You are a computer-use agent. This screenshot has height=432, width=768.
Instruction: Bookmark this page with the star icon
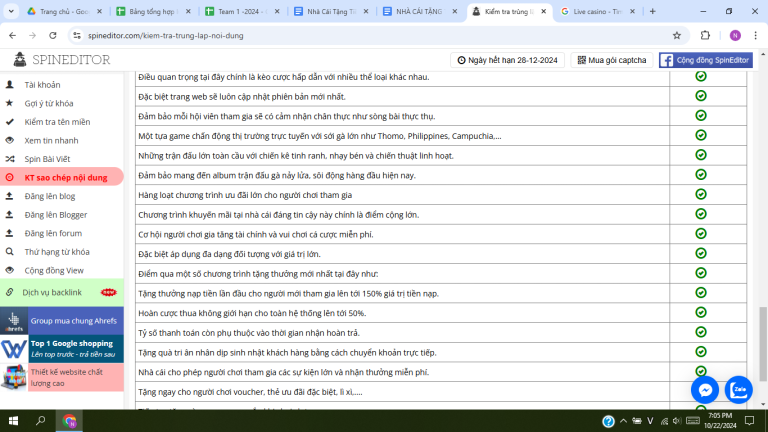[677, 35]
